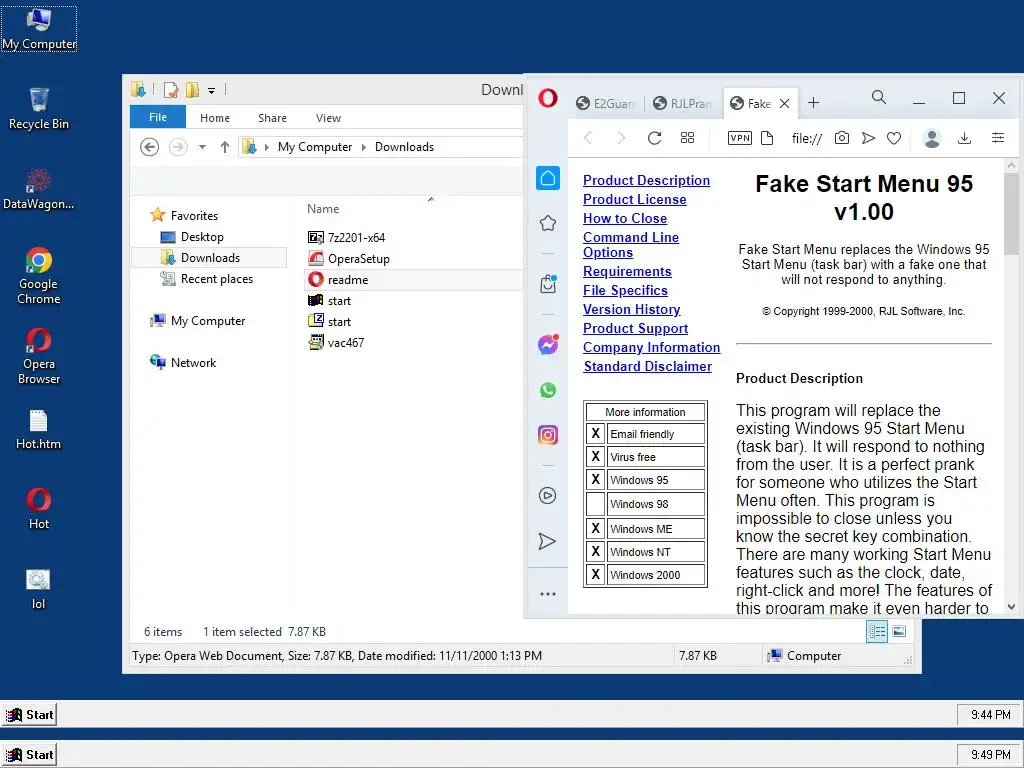The width and height of the screenshot is (1024, 768).
Task: Open Home ribbon tab in Explorer
Action: pos(215,118)
